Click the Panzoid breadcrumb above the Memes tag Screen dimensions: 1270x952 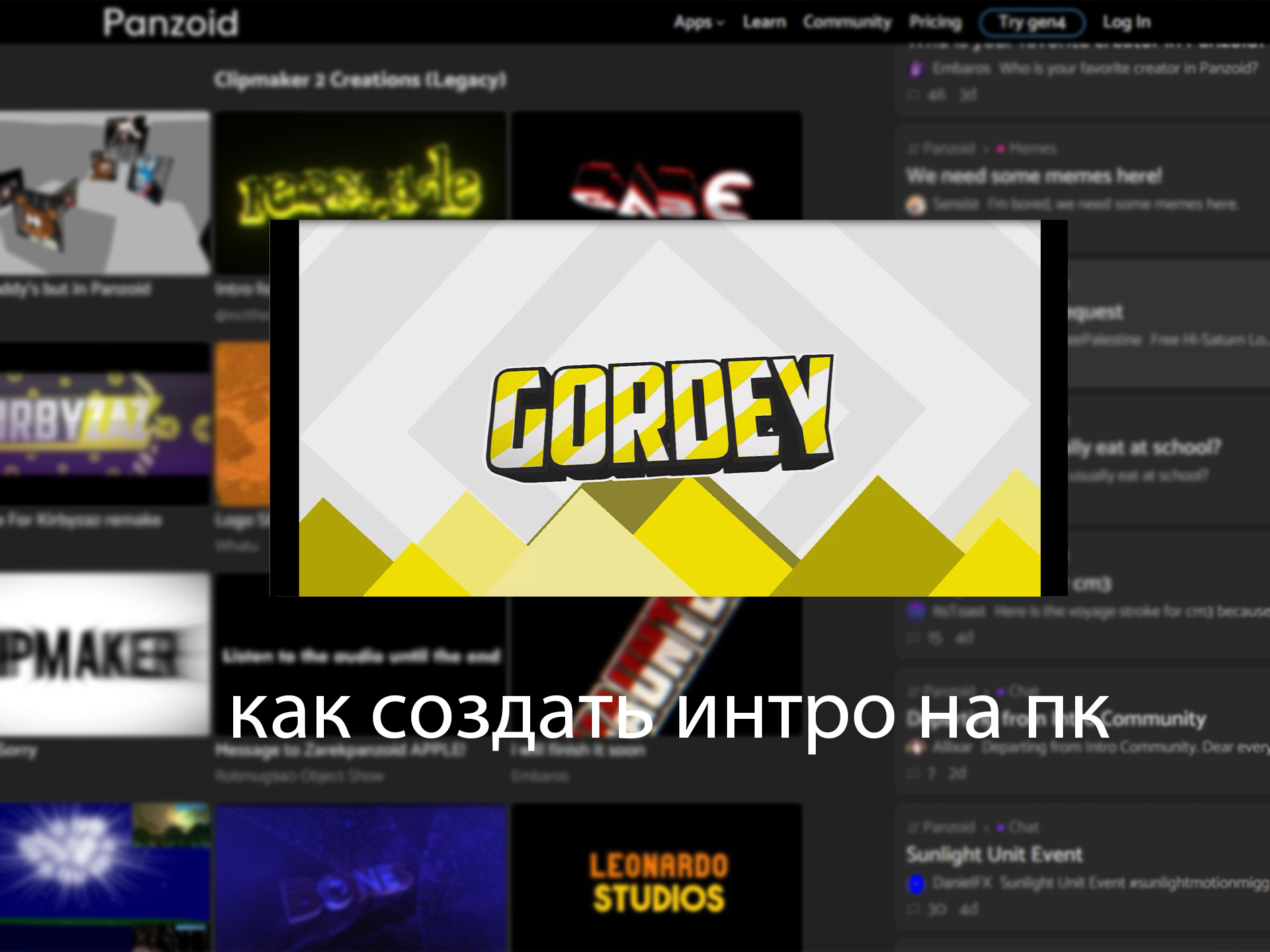pos(942,148)
